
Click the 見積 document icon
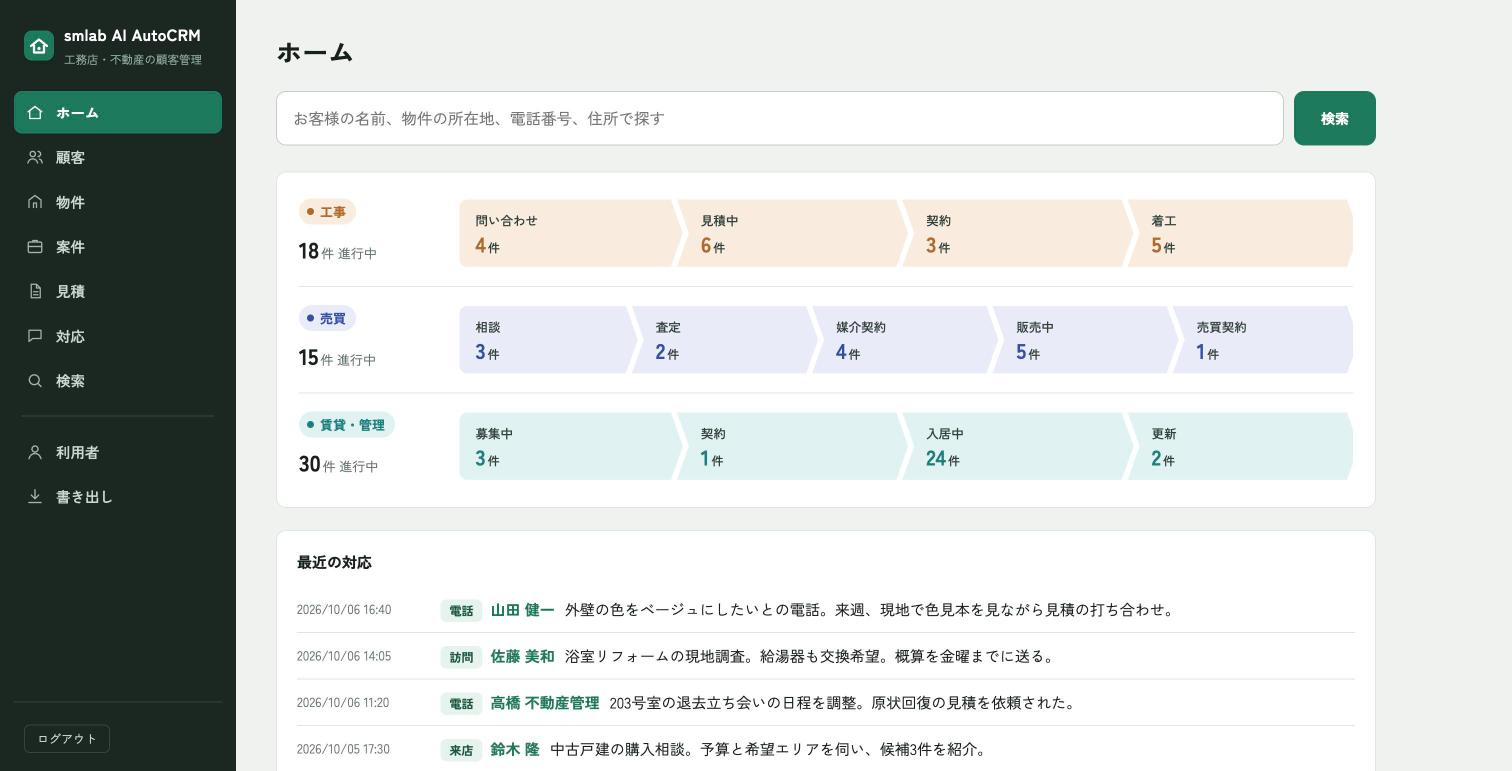coord(35,292)
